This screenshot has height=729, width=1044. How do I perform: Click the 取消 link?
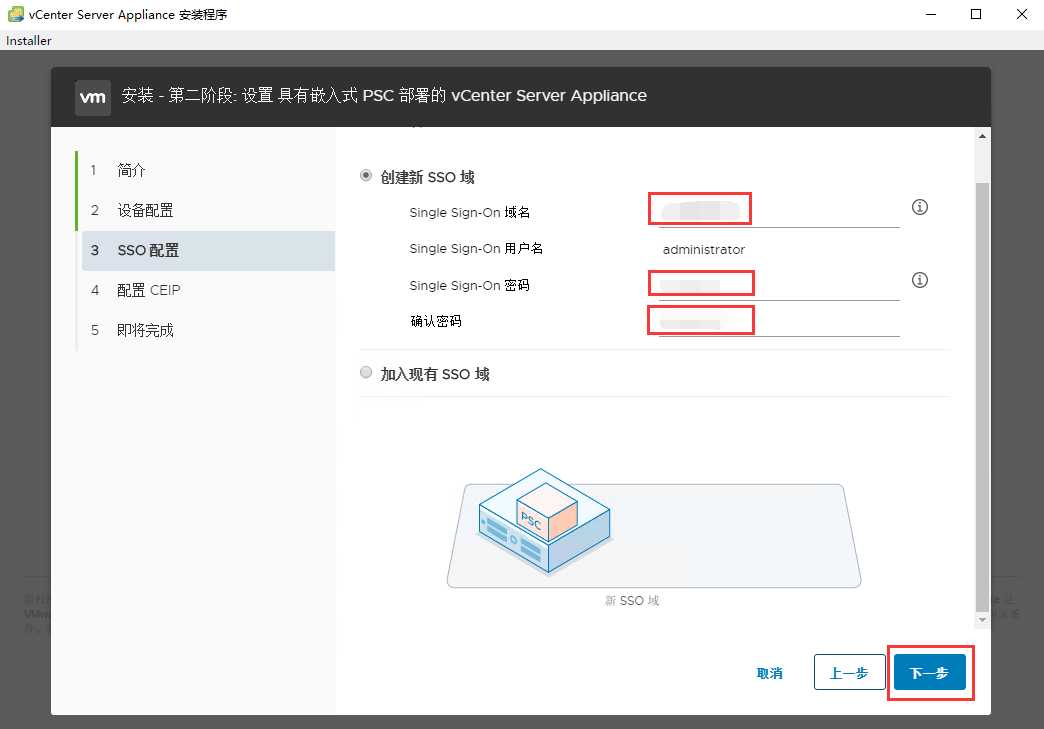click(769, 673)
